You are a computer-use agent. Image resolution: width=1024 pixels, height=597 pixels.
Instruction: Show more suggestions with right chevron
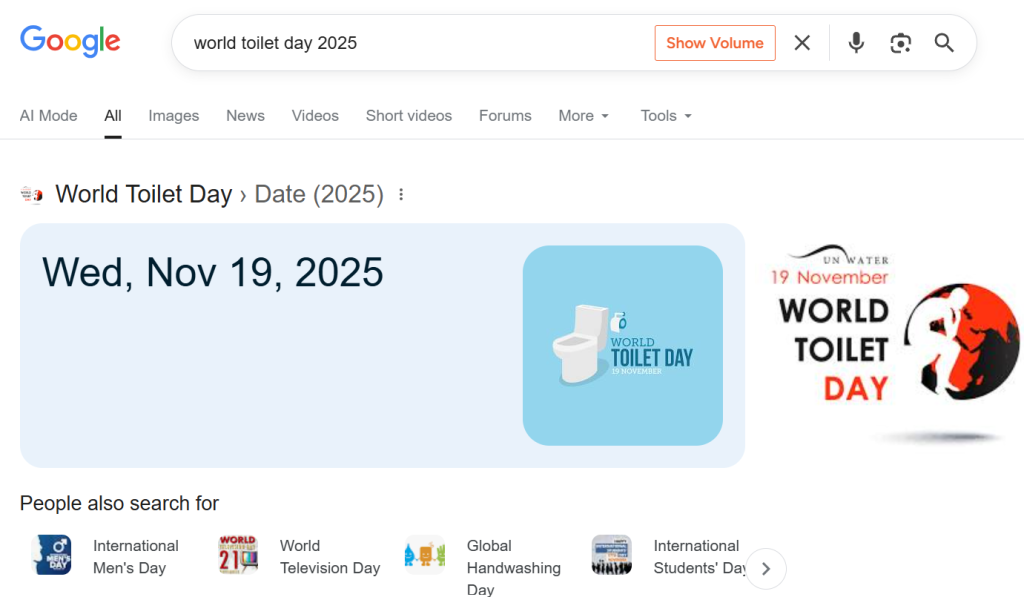(766, 569)
